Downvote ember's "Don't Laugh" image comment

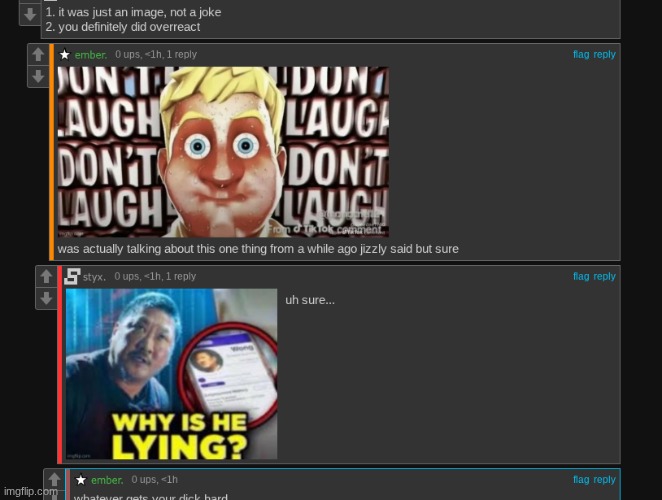tap(38, 76)
